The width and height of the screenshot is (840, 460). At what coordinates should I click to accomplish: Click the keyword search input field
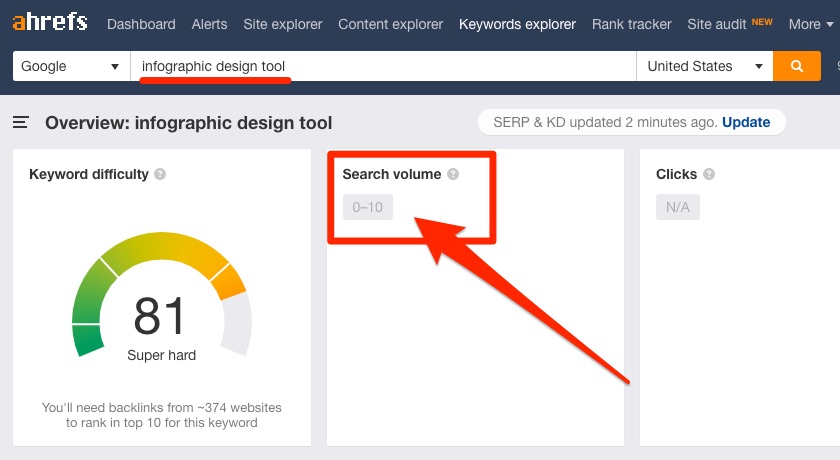pos(383,66)
